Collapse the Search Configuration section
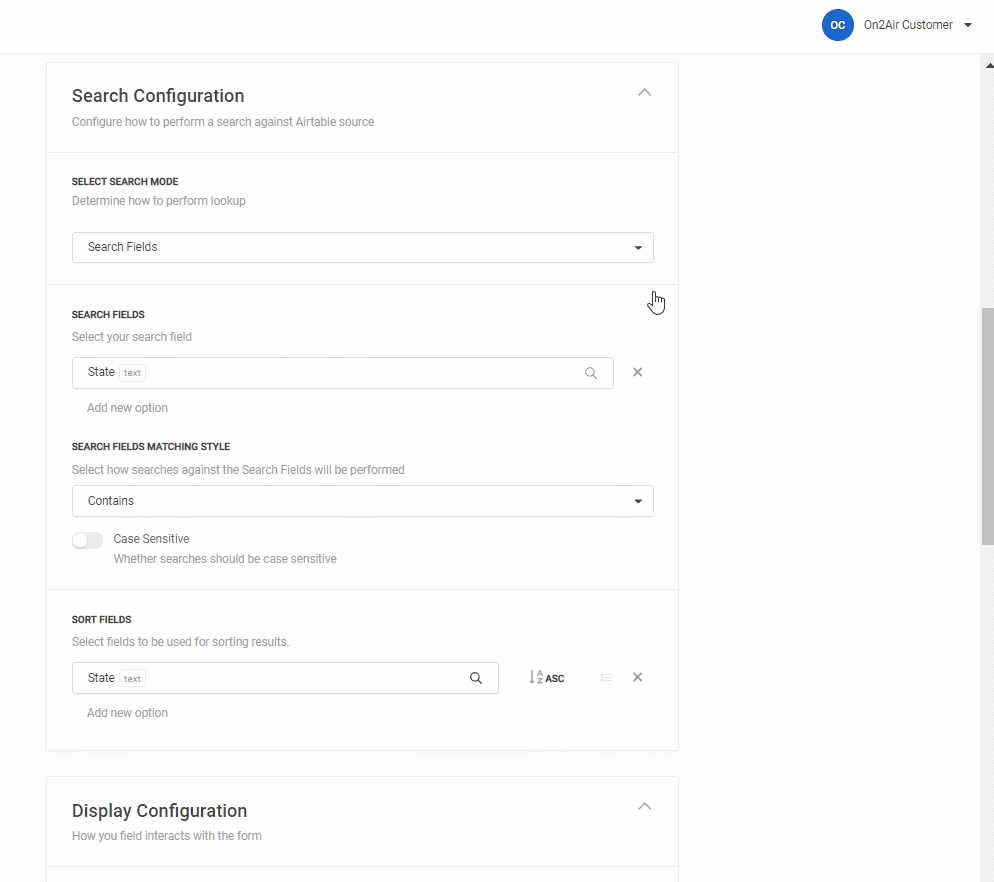This screenshot has width=994, height=882. [x=644, y=93]
